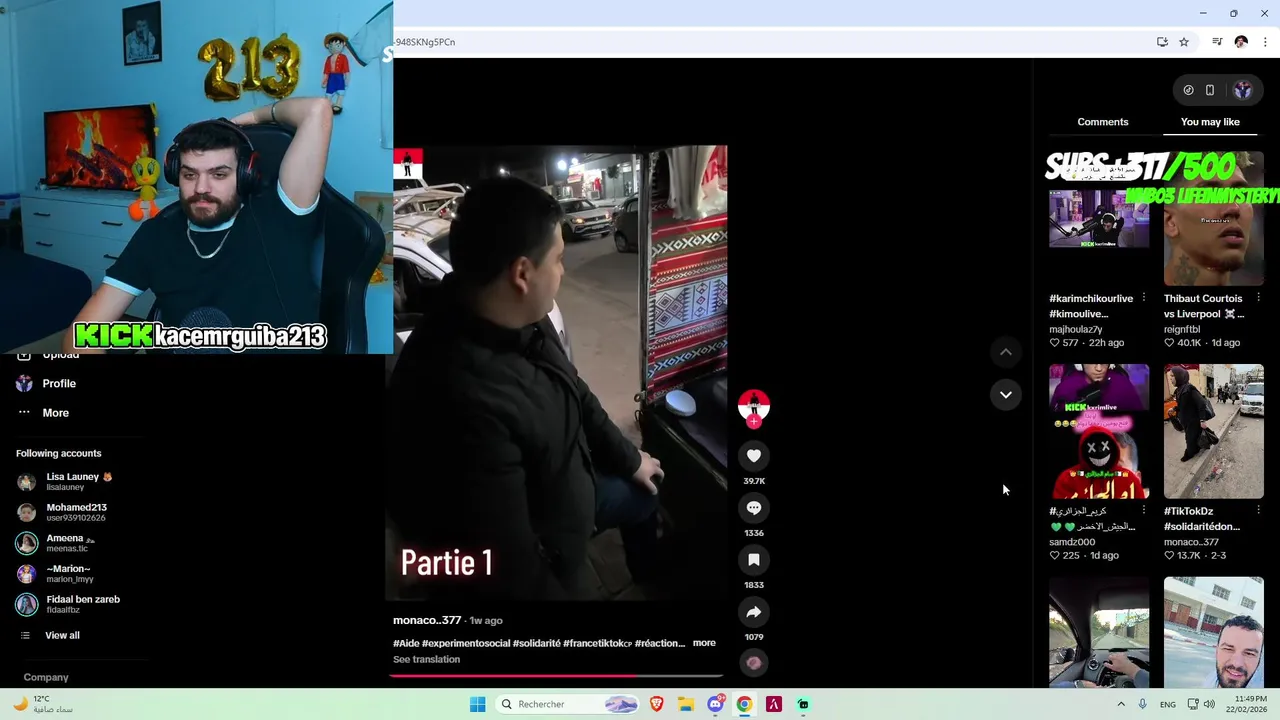Click the #Aide hashtag in the caption
Screen dimensions: 1280x720
tap(406, 643)
